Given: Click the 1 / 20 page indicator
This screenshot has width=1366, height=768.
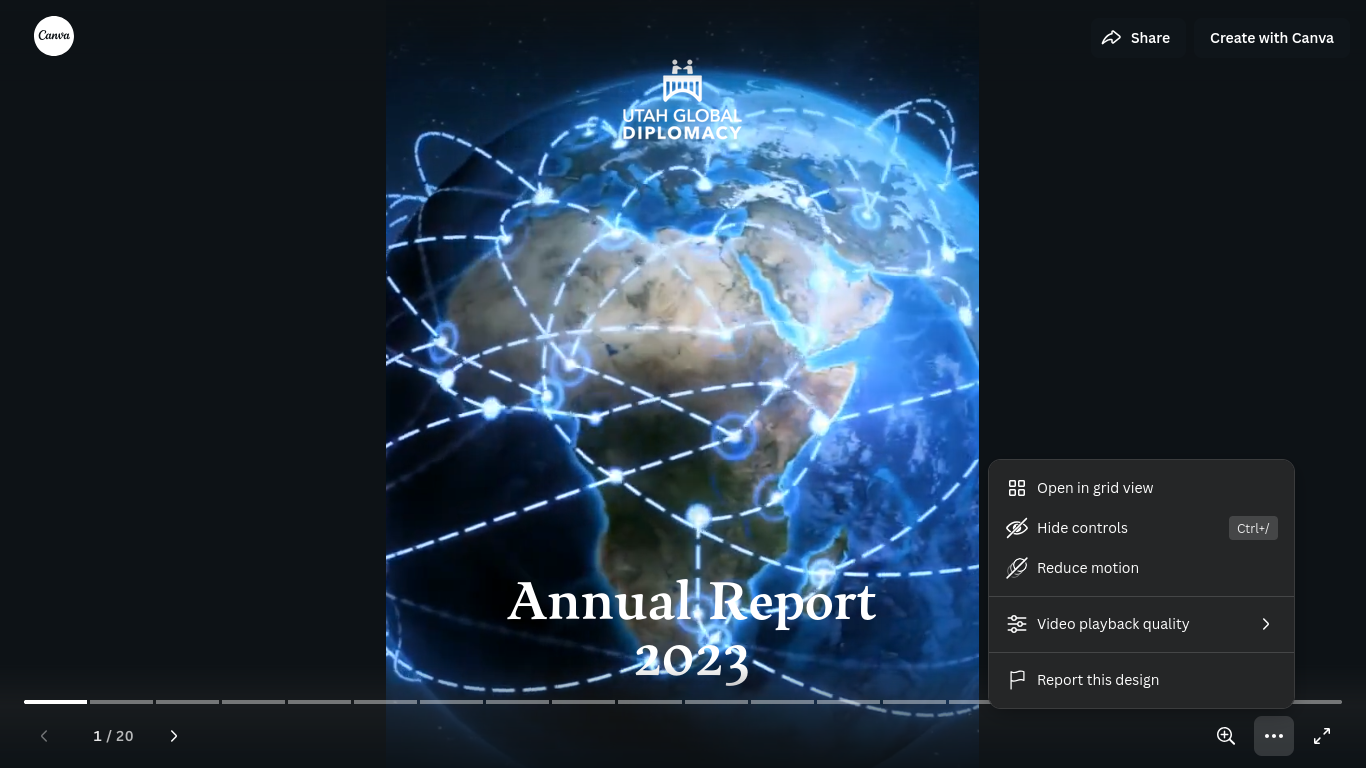Looking at the screenshot, I should coord(113,736).
